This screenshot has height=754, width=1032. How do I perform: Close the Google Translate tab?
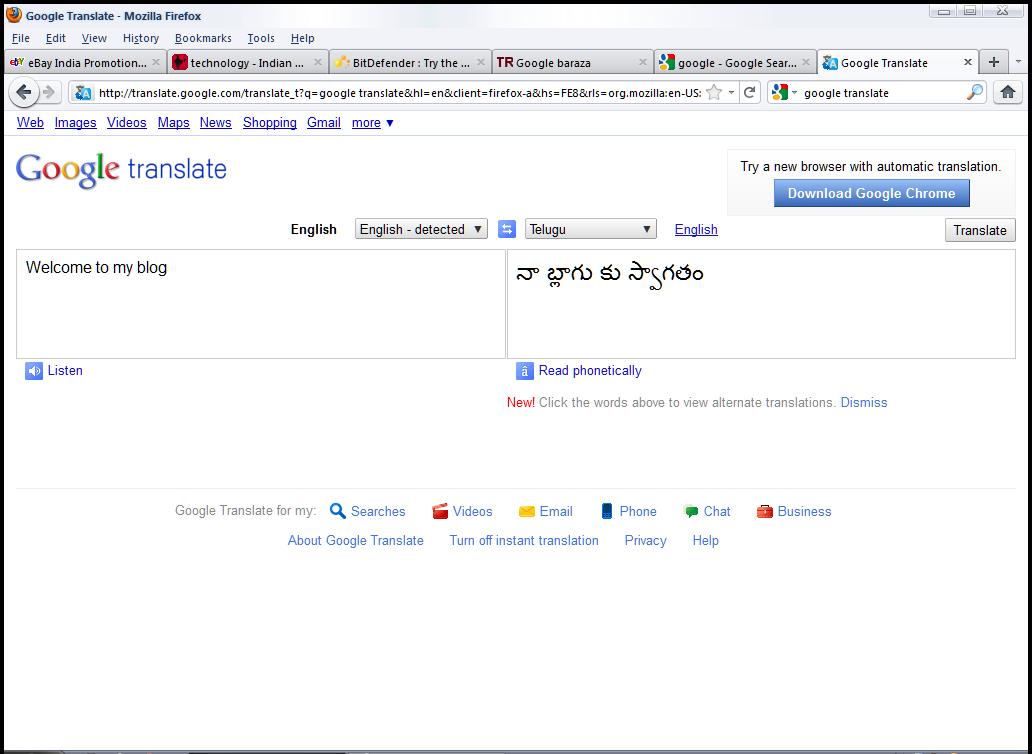click(x=968, y=62)
